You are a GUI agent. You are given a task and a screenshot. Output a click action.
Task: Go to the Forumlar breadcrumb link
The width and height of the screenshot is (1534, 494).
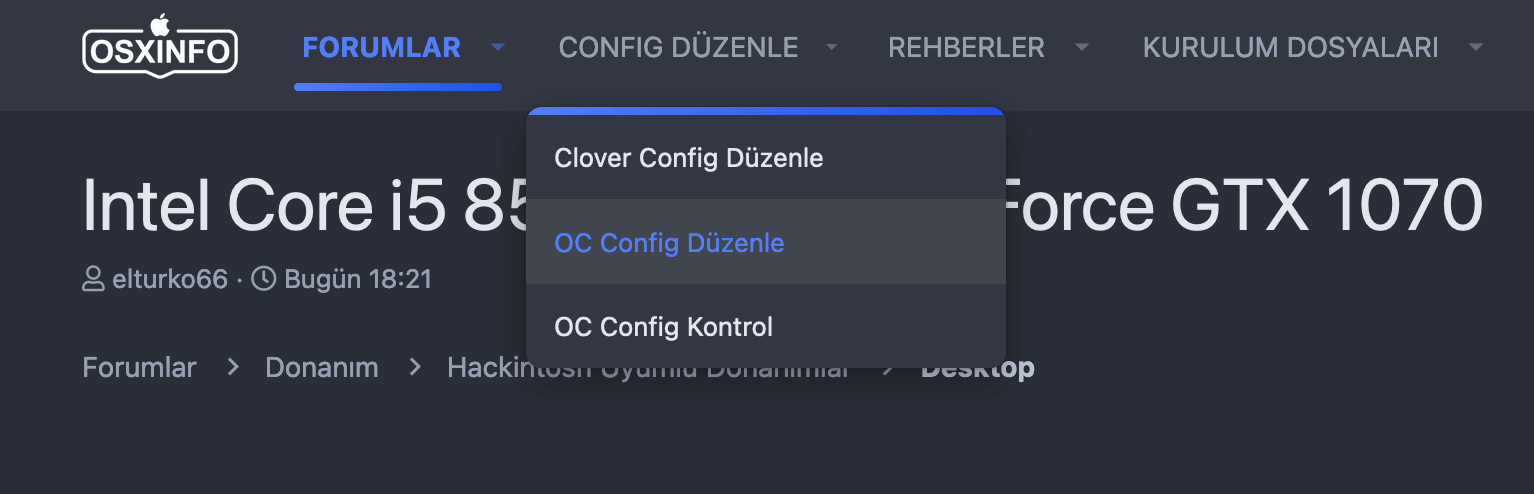pyautogui.click(x=139, y=368)
